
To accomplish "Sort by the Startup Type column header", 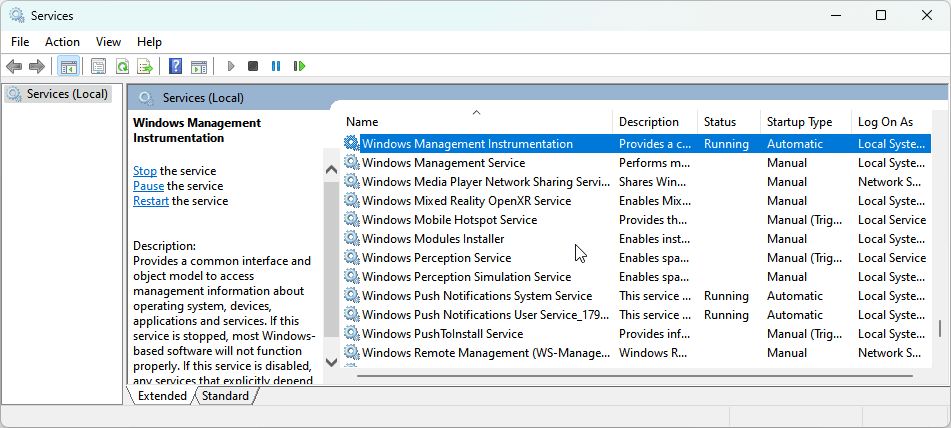I will pos(806,122).
